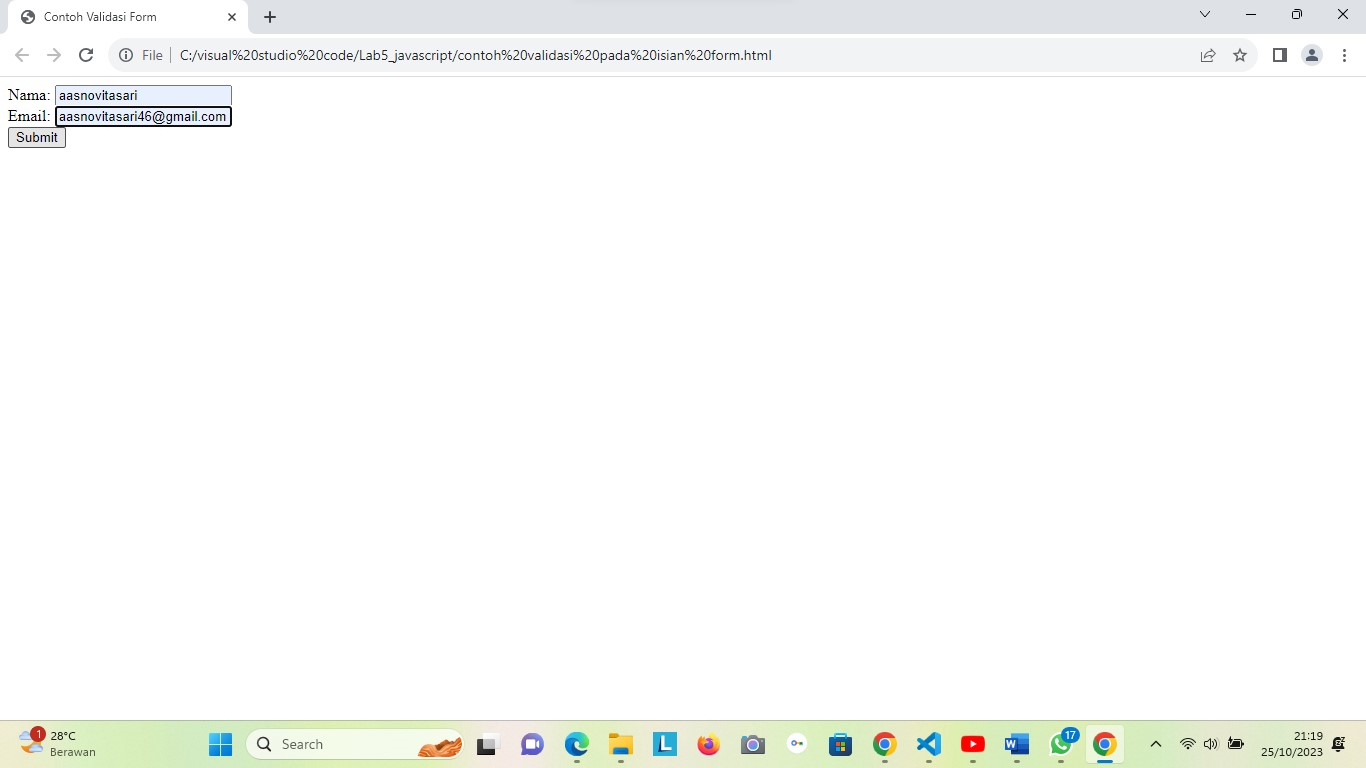Expand hidden icons in the system tray
This screenshot has width=1366, height=768.
[x=1155, y=744]
